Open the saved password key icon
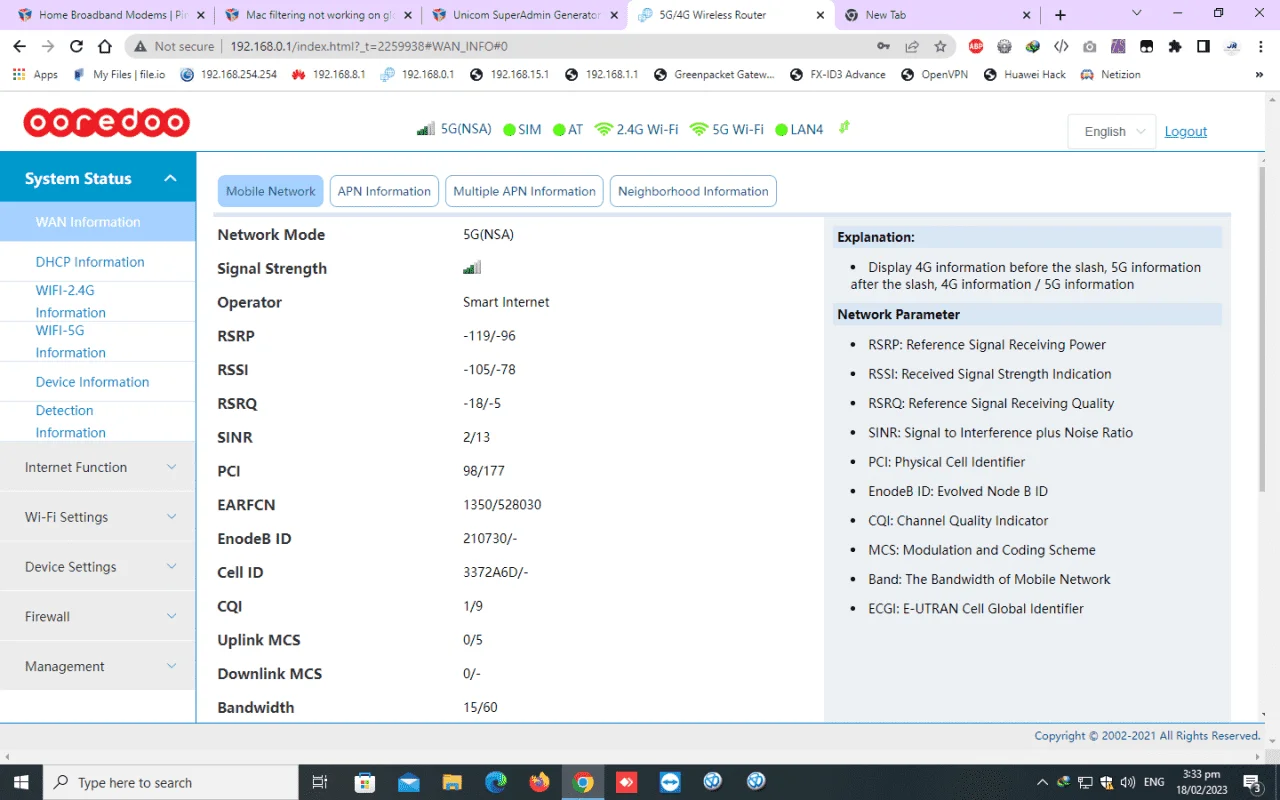Viewport: 1280px width, 800px height. point(883,46)
